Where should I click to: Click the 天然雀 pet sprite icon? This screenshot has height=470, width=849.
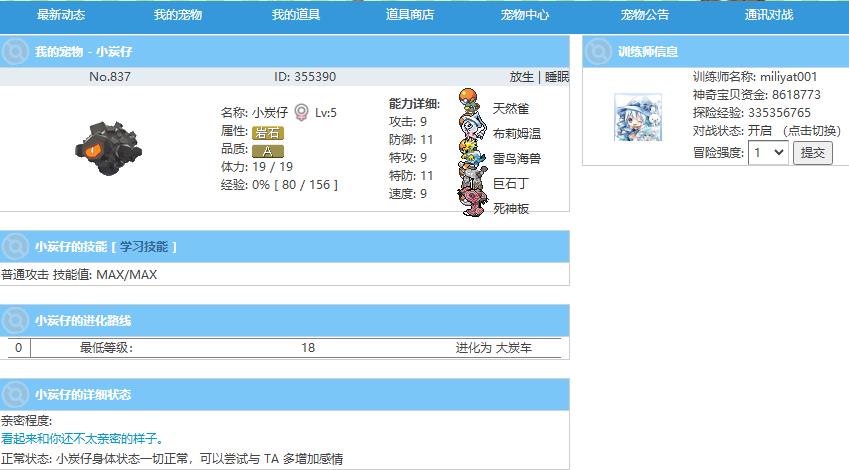[470, 103]
